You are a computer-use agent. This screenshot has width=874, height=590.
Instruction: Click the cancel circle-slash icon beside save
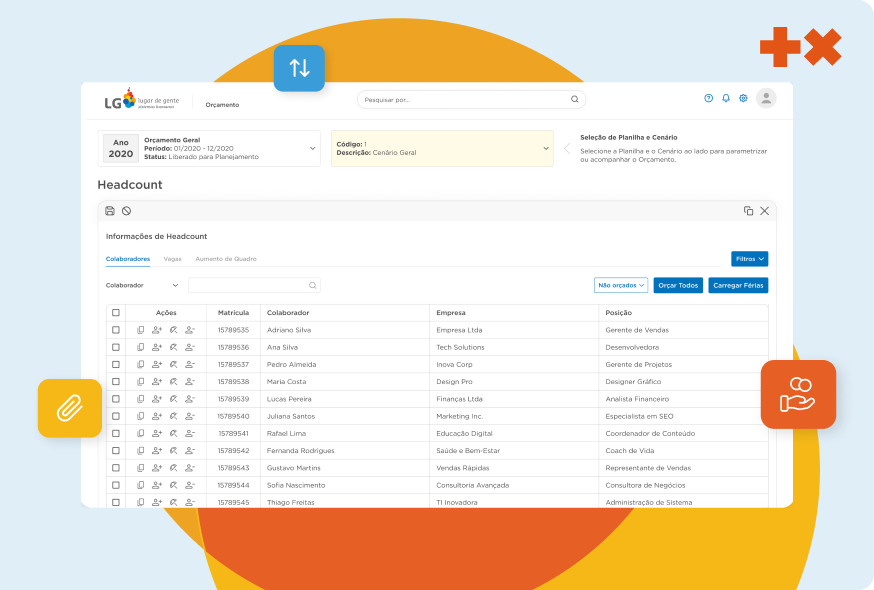click(126, 211)
